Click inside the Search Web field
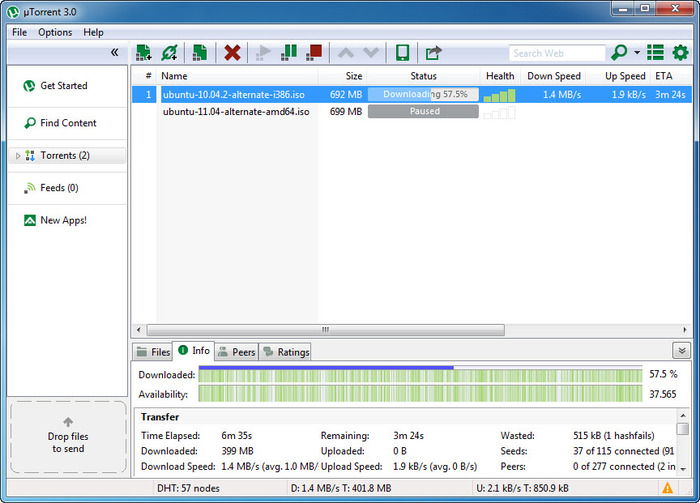The image size is (700, 503). pyautogui.click(x=557, y=53)
